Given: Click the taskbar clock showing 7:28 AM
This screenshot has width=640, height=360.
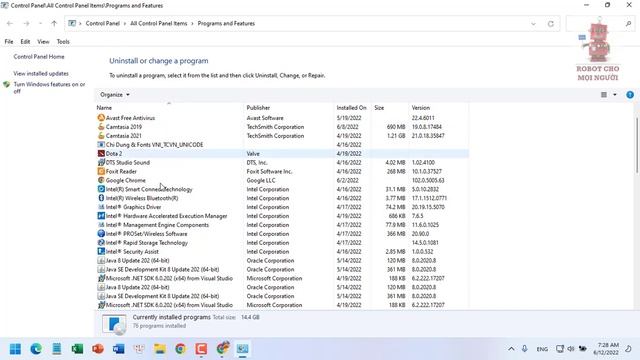Looking at the screenshot, I should point(606,349).
